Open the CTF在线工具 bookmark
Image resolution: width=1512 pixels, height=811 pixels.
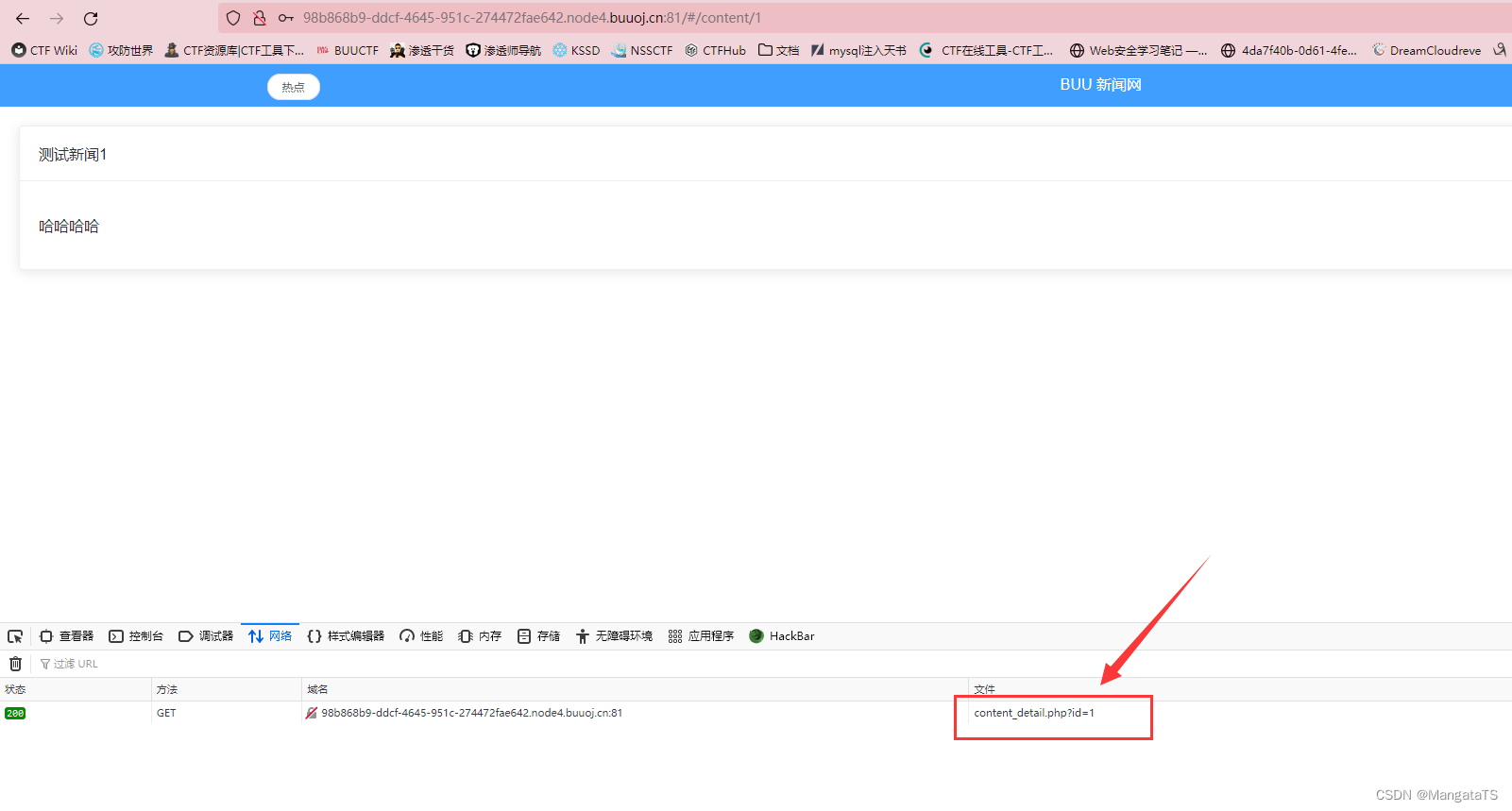987,50
